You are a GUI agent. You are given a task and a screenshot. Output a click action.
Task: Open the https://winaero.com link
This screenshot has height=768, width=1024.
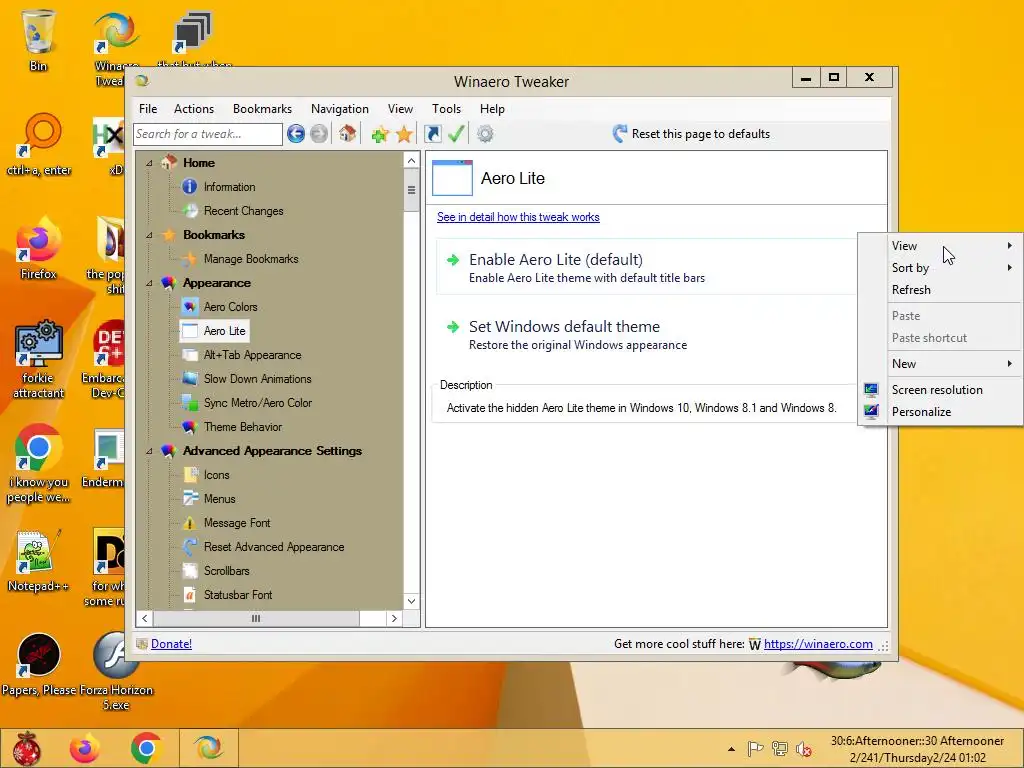[818, 644]
